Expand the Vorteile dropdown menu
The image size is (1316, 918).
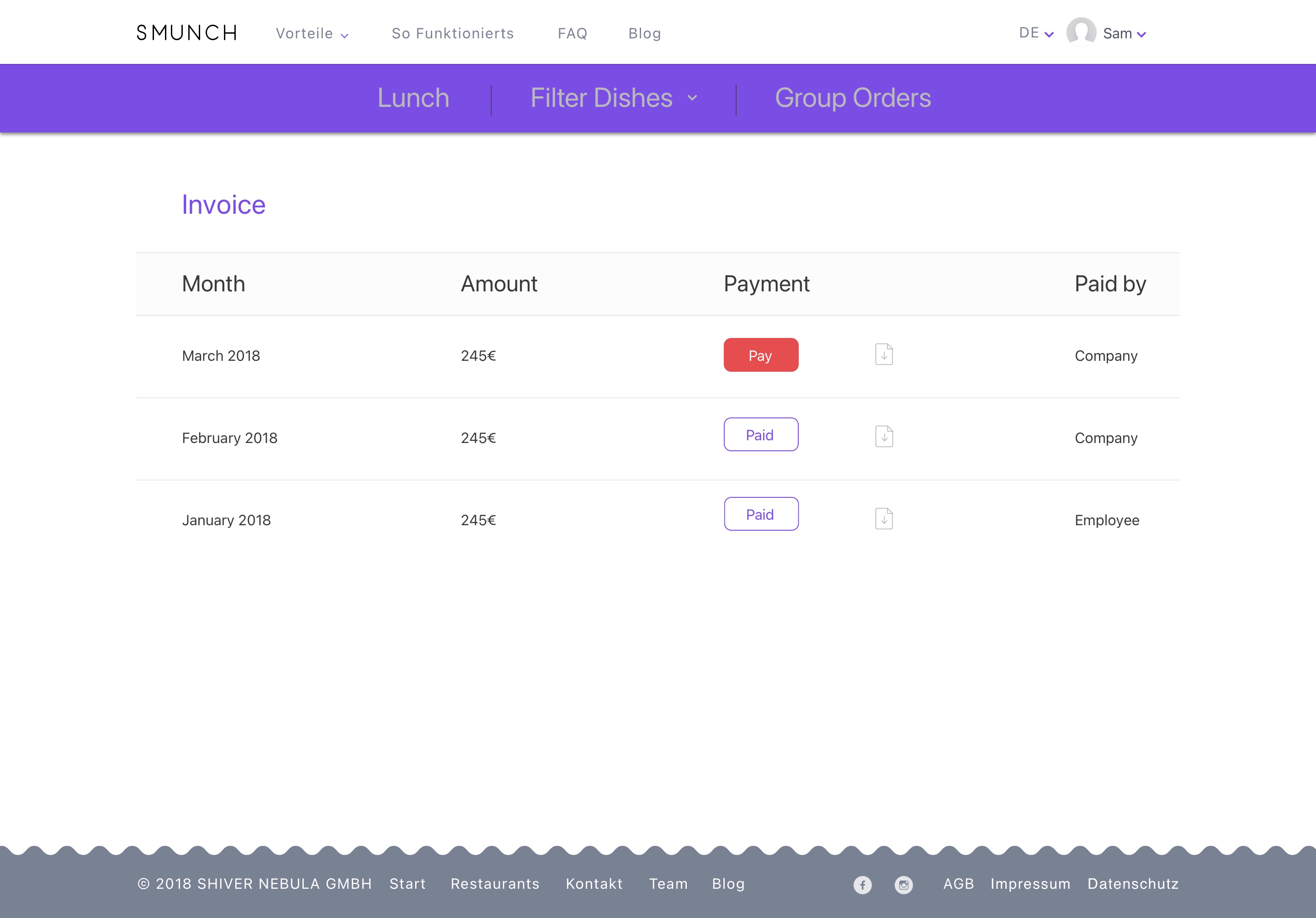point(313,33)
